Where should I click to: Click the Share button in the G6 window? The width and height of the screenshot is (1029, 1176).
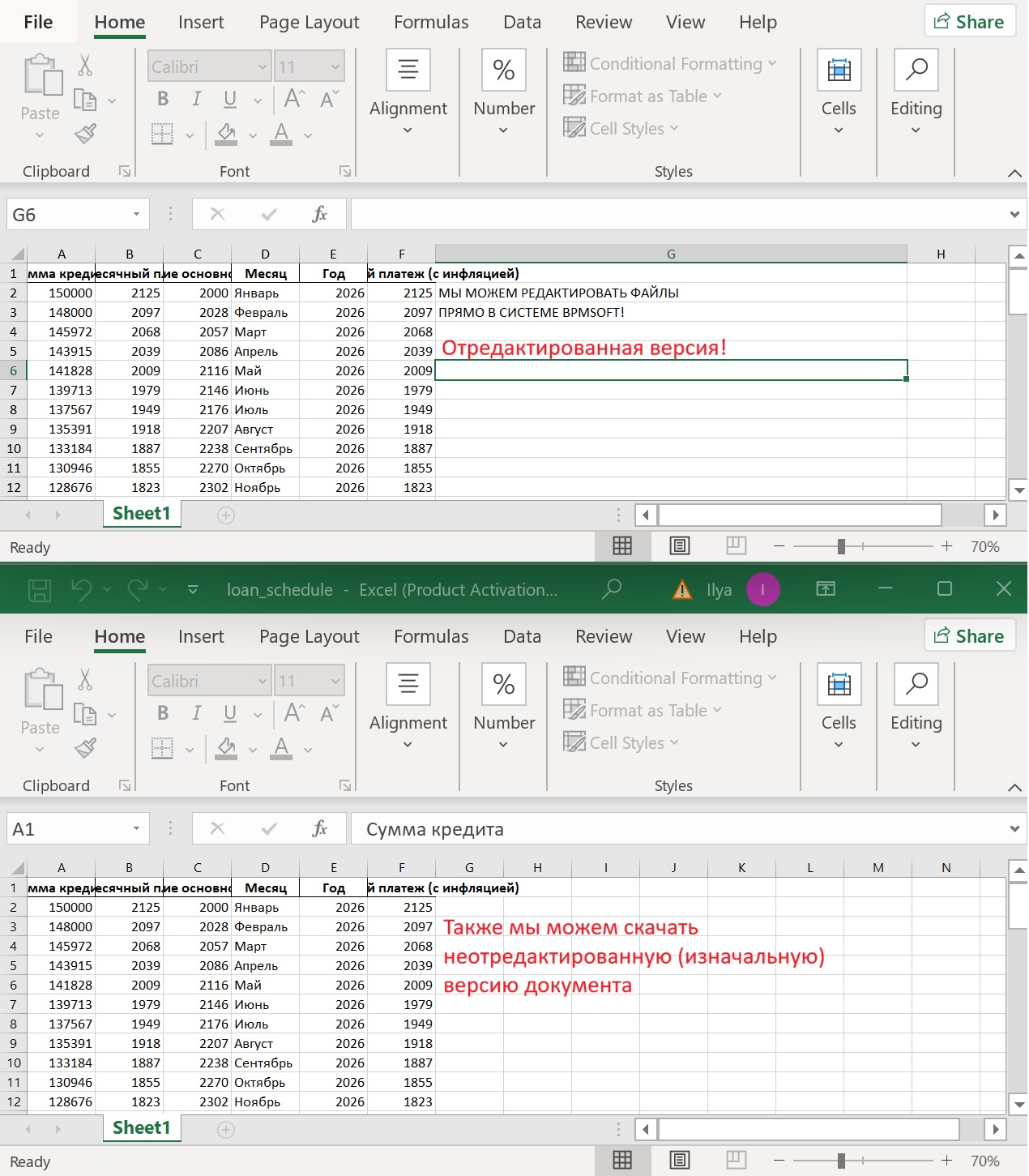click(x=969, y=22)
